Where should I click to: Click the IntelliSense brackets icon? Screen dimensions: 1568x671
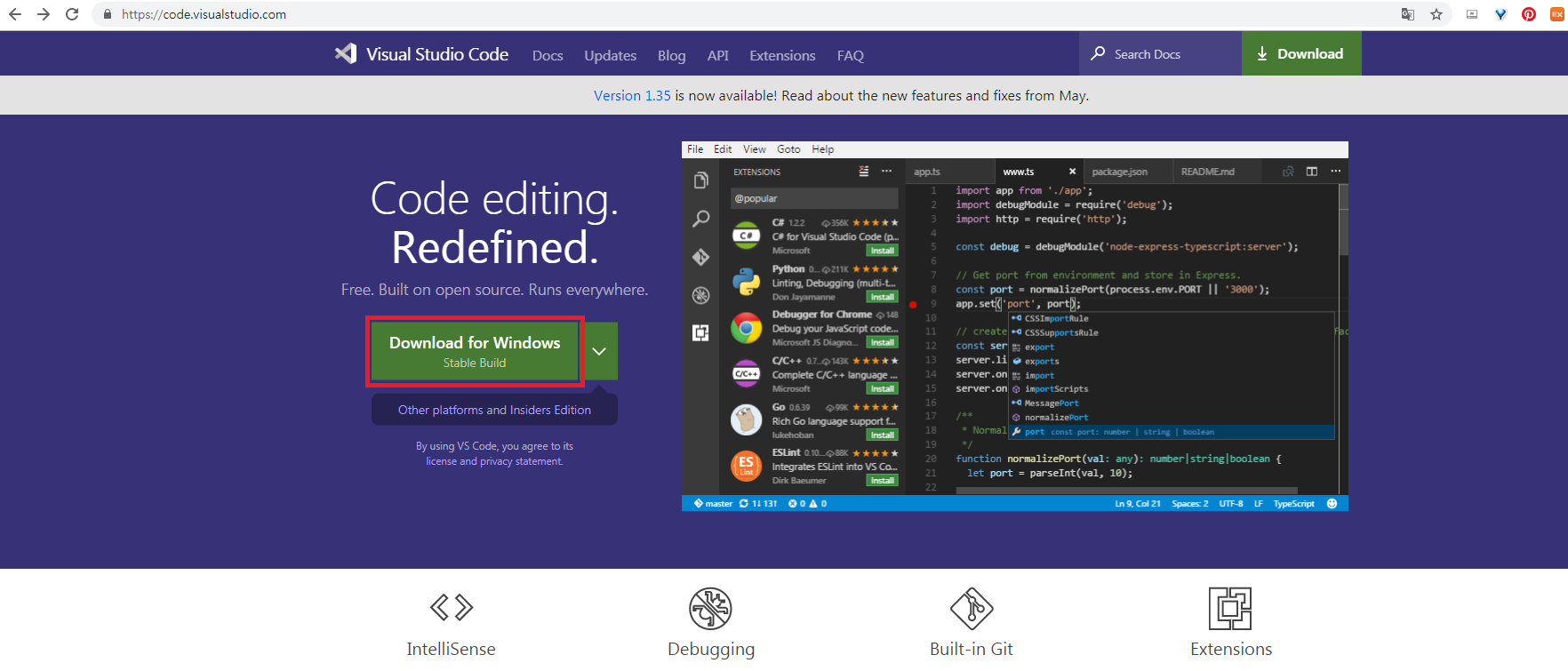[452, 608]
